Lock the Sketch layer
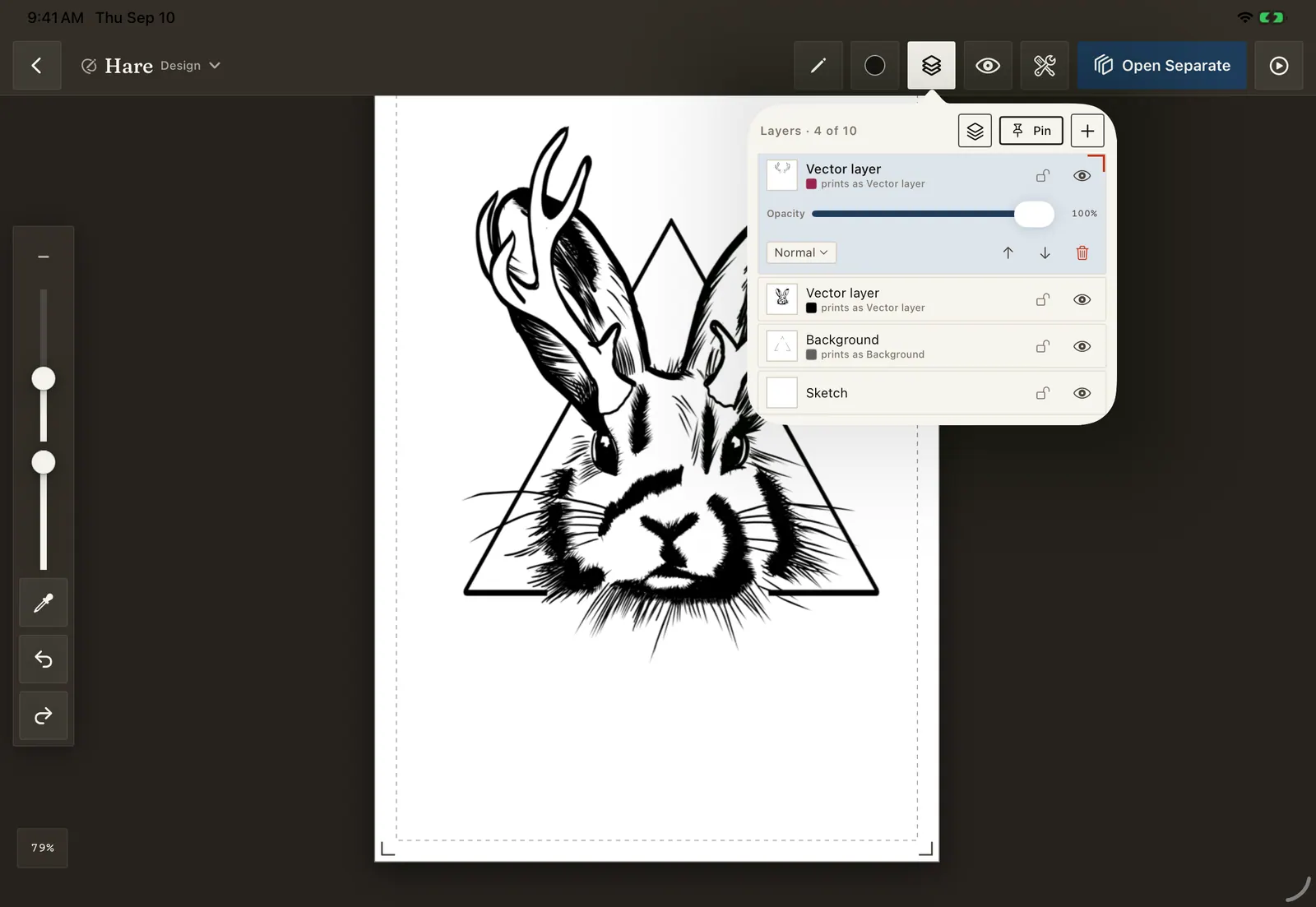The width and height of the screenshot is (1316, 907). [1043, 393]
